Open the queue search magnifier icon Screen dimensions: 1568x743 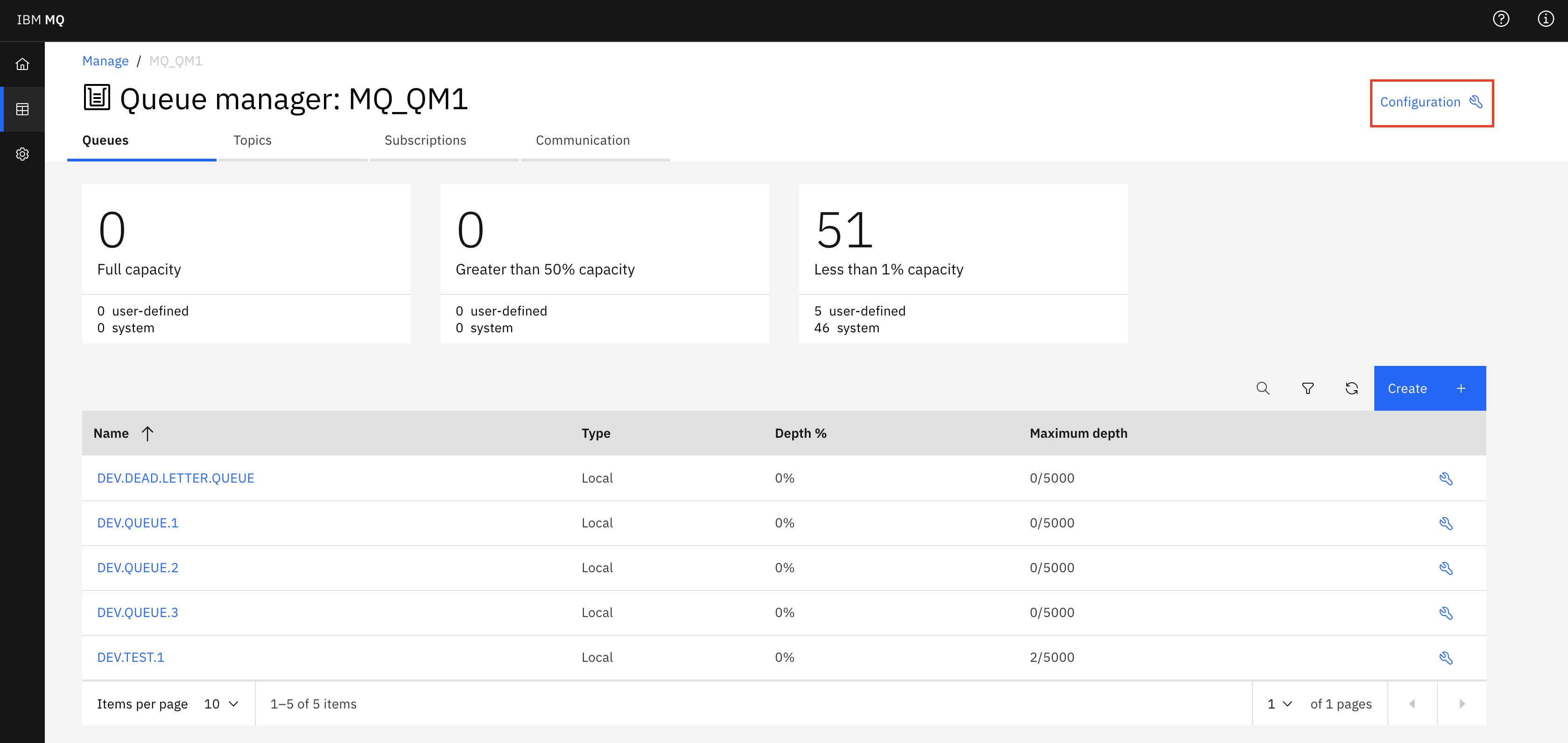click(1262, 388)
